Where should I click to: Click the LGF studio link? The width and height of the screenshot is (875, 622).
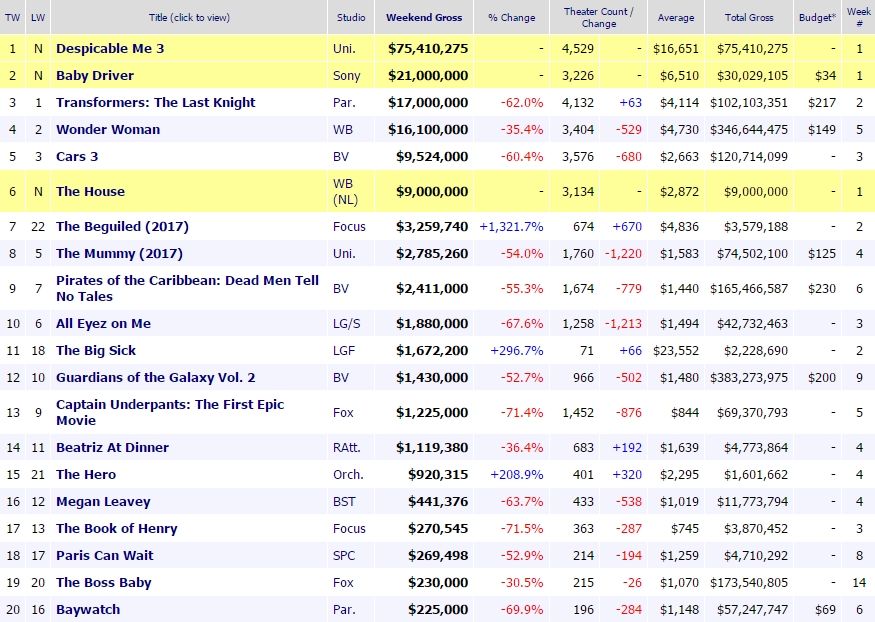[x=344, y=350]
